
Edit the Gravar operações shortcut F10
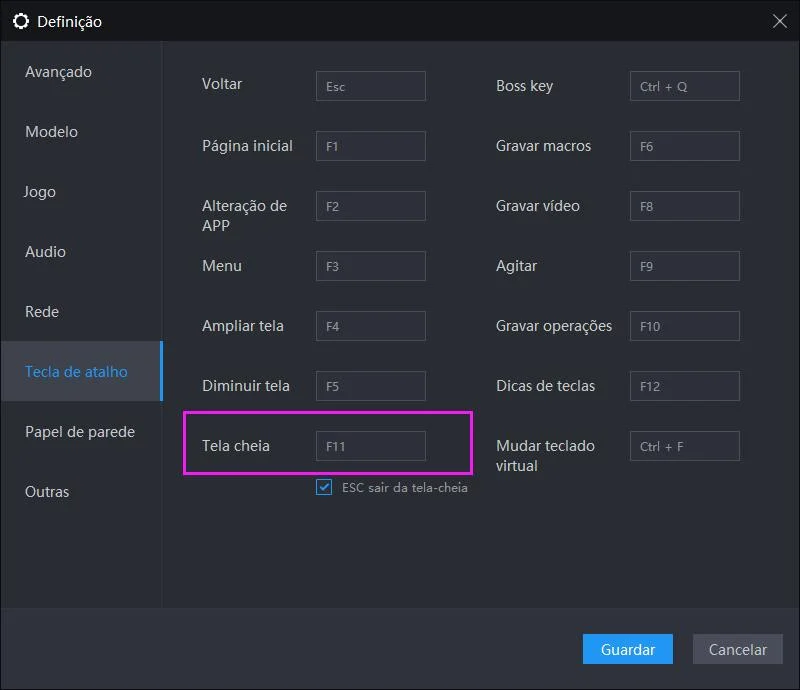pos(685,326)
